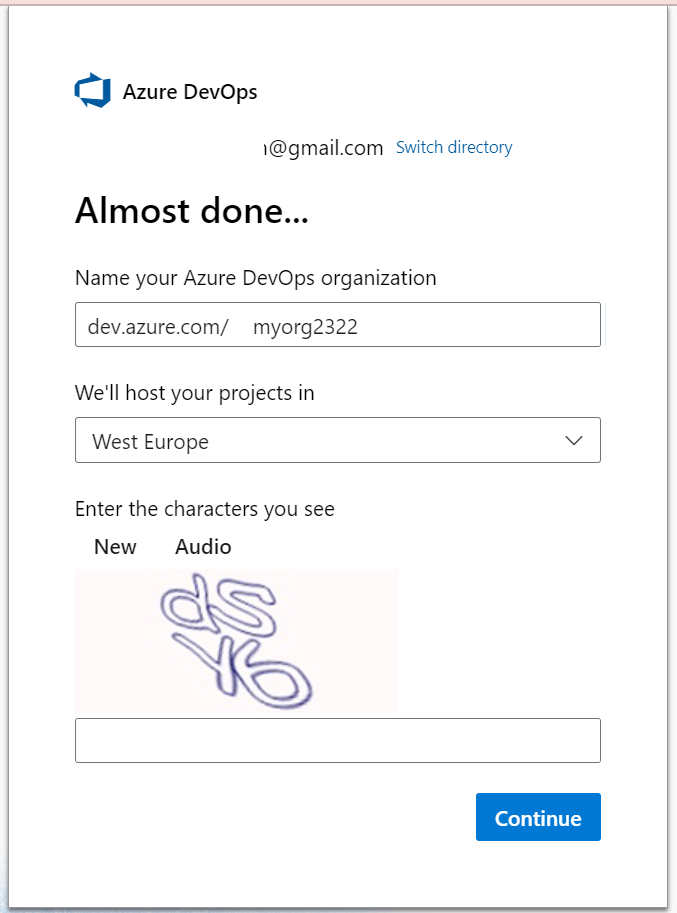Expand the hosting region chevron arrow

574,440
